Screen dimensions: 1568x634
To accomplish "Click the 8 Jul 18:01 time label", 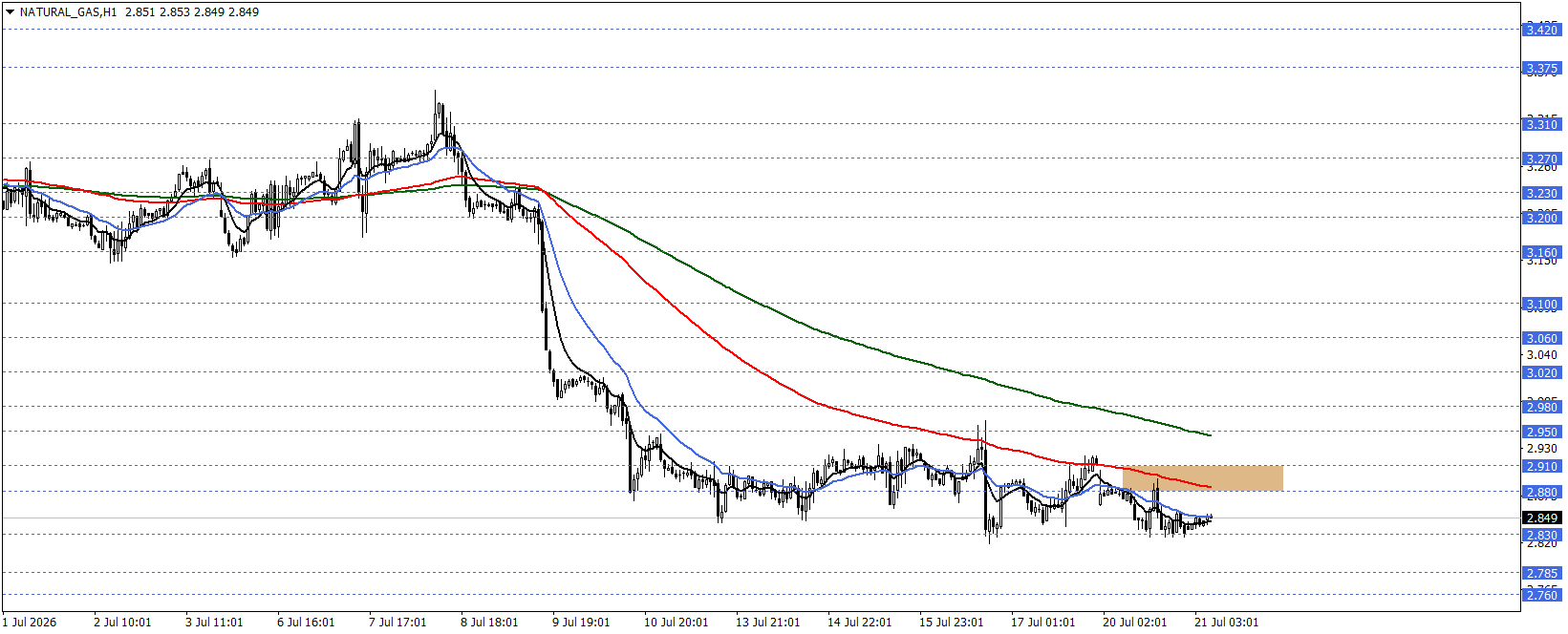I will click(x=489, y=622).
